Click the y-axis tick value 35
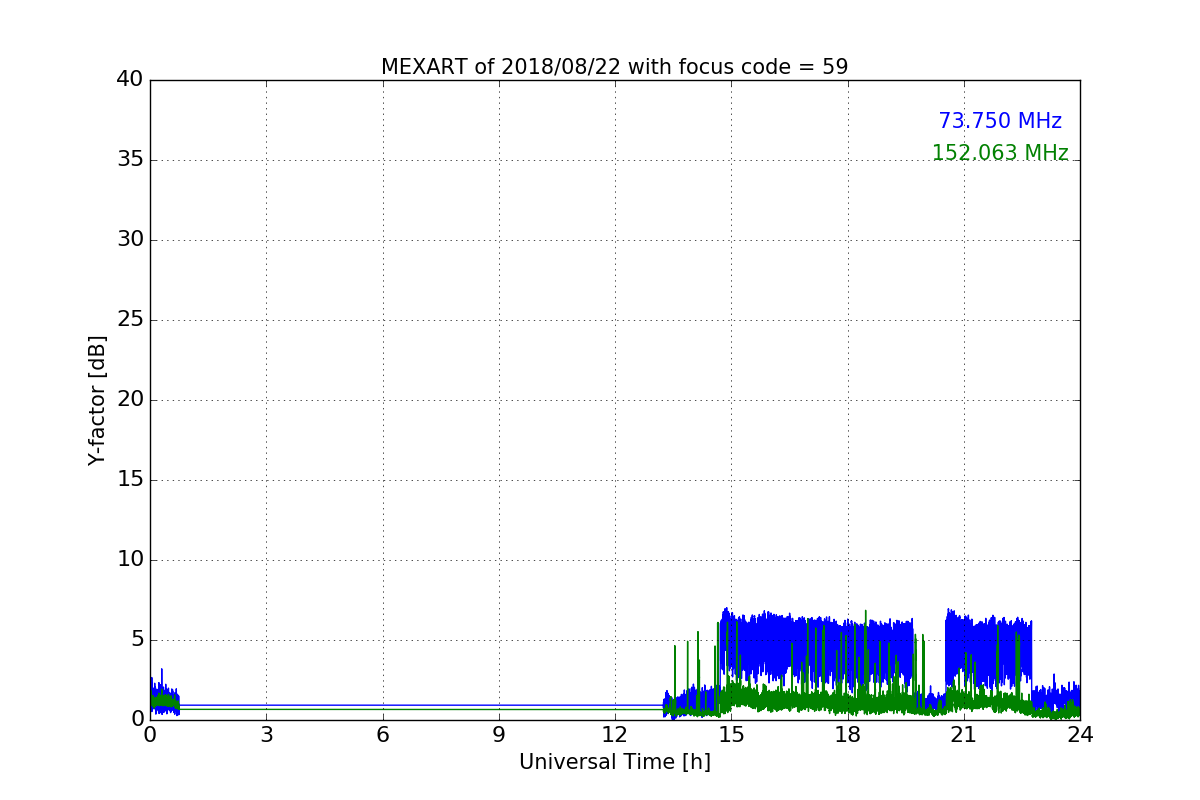The width and height of the screenshot is (1200, 800). (x=130, y=160)
